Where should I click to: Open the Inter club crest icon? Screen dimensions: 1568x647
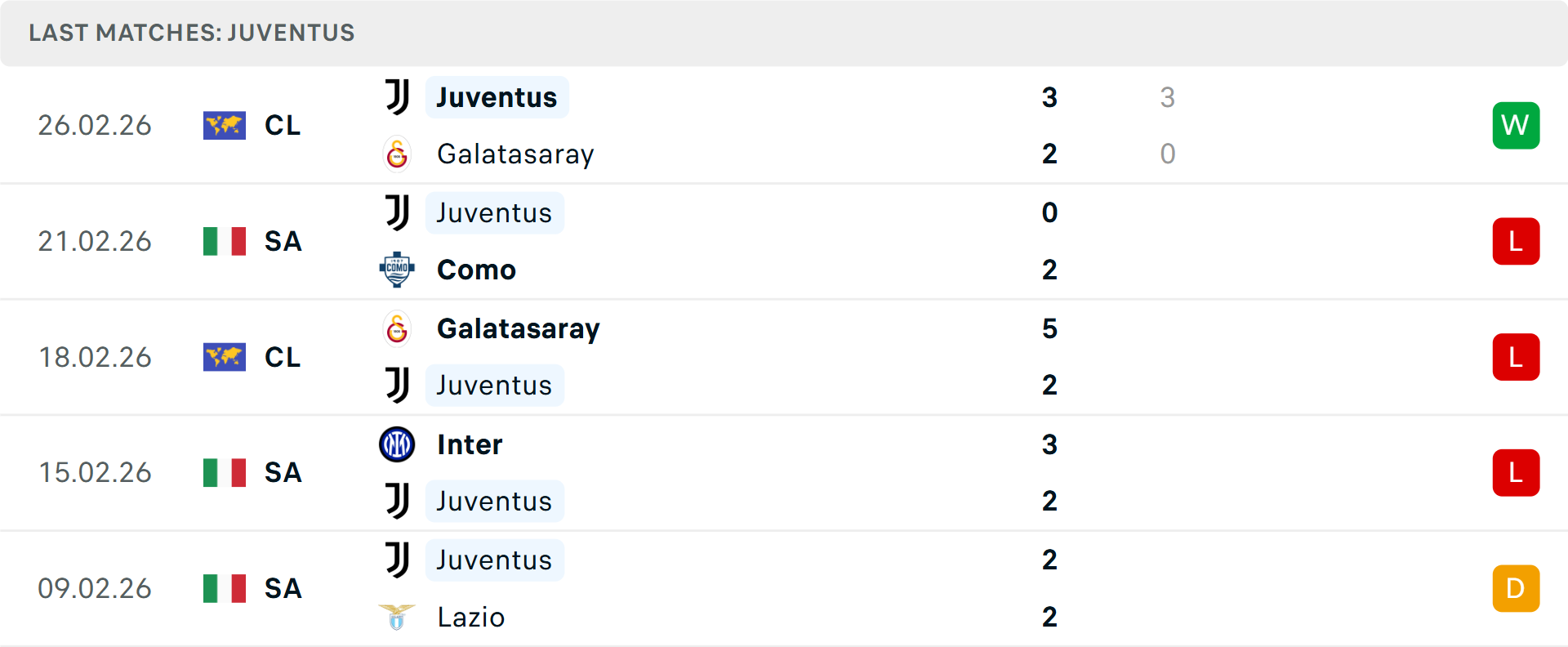(398, 444)
